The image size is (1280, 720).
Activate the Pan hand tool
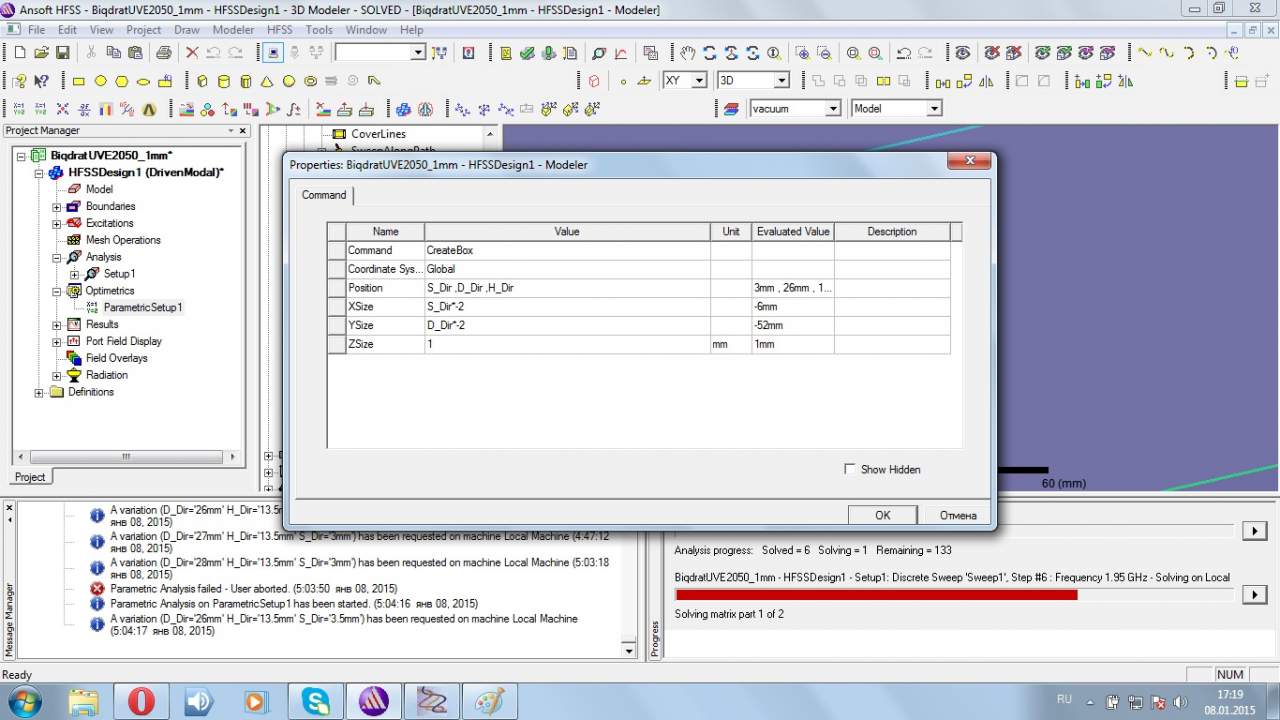pos(688,53)
